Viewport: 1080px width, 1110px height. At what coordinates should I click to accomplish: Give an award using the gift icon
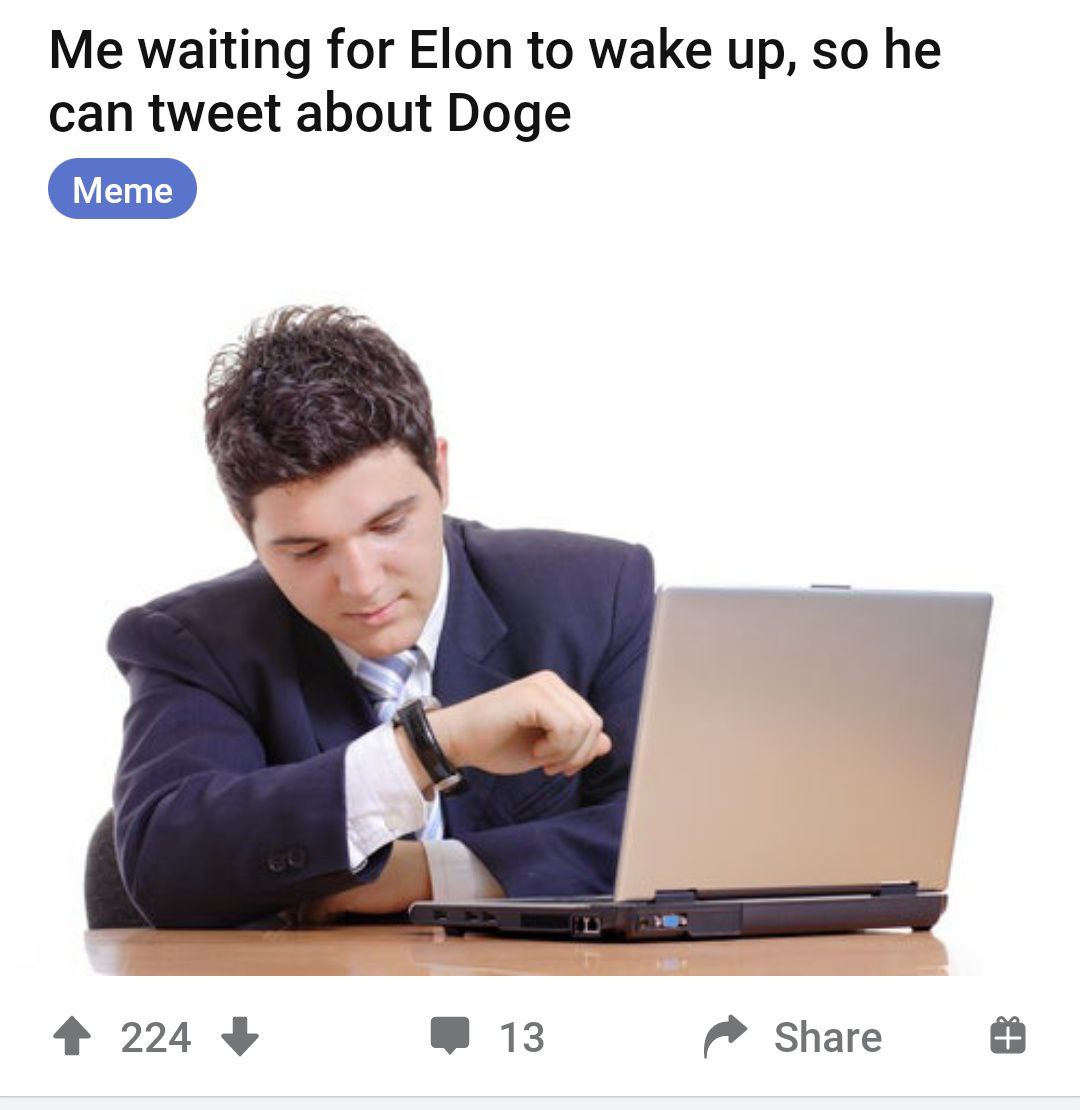[x=1007, y=1036]
